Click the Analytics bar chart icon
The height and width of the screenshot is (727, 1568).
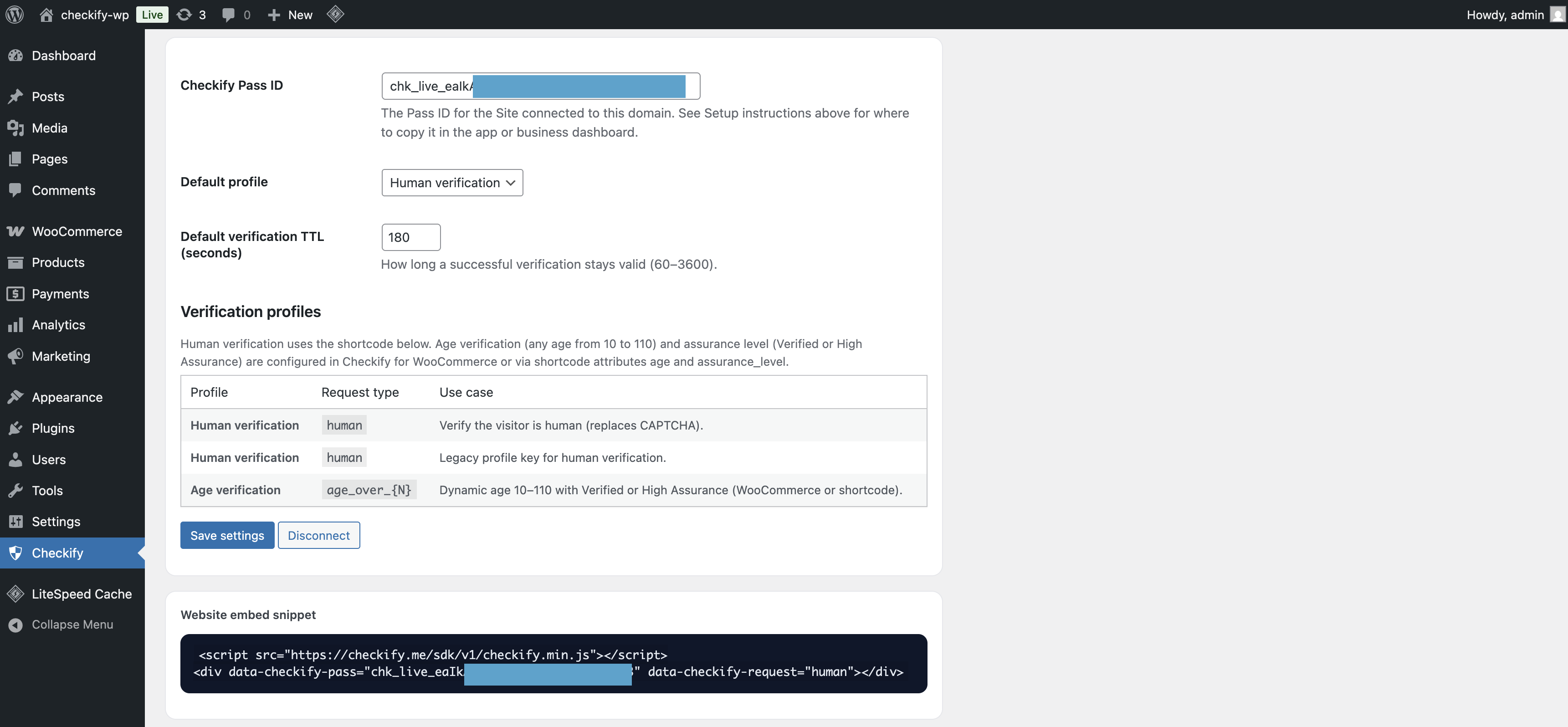click(16, 324)
